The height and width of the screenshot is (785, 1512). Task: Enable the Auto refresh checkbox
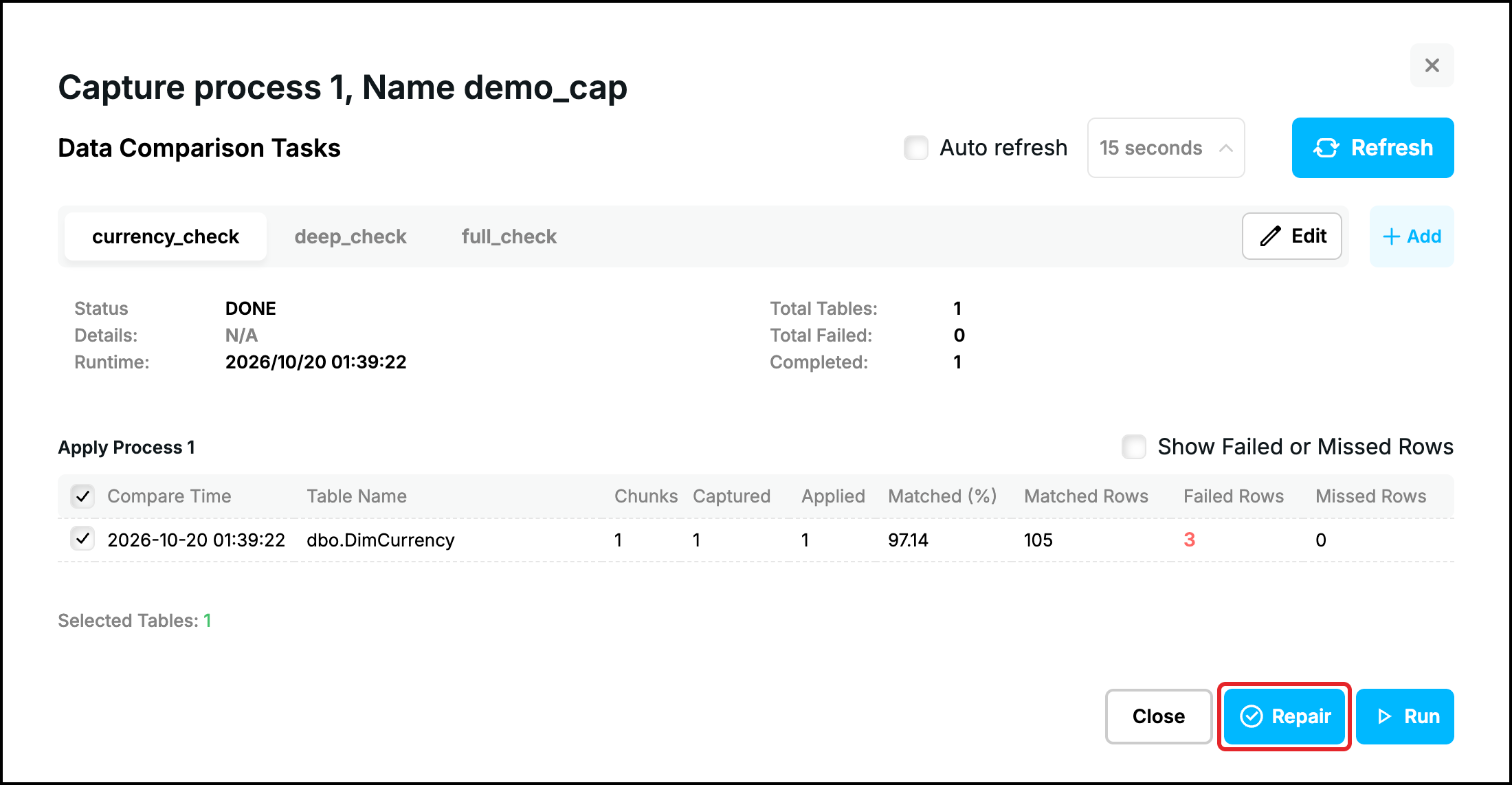pos(916,148)
